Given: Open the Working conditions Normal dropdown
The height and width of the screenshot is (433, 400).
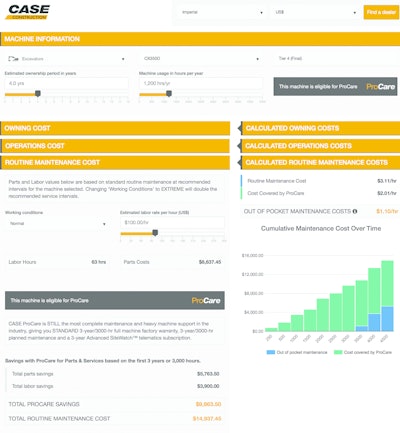Looking at the screenshot, I should click(x=57, y=224).
